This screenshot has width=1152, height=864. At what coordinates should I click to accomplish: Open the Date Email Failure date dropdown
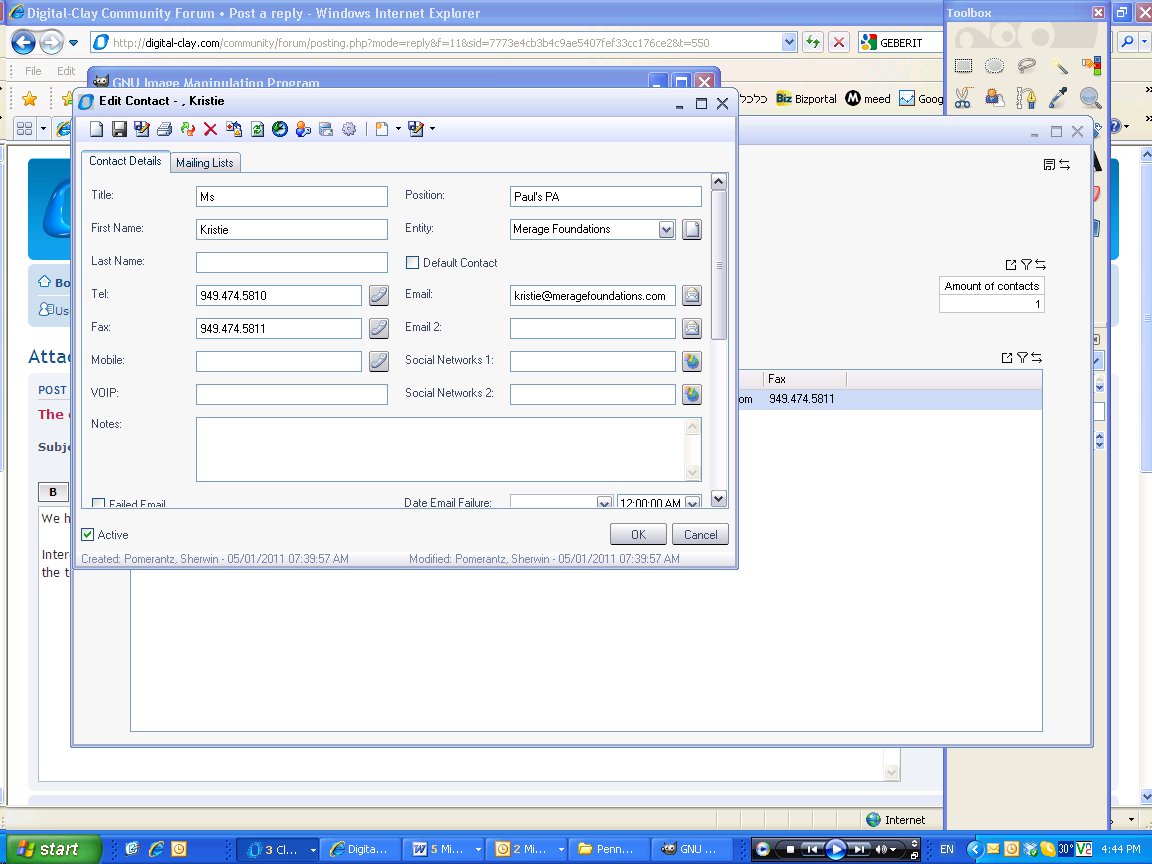604,503
